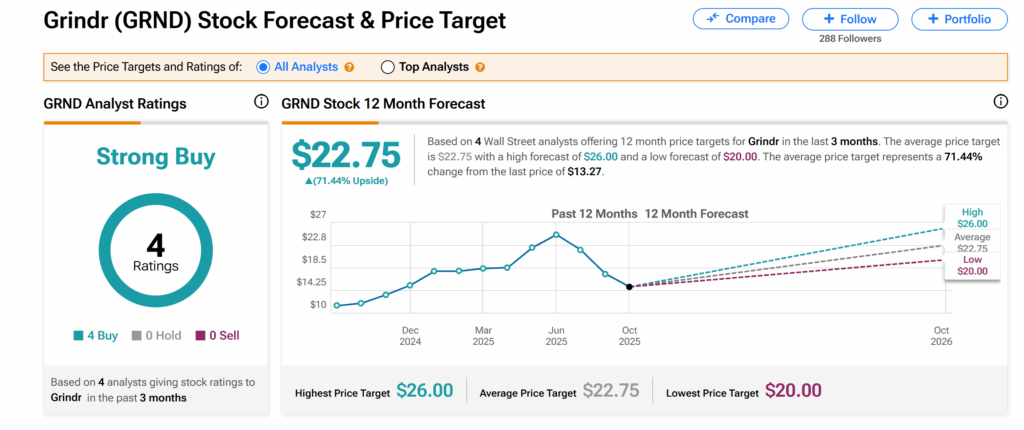Open info icon for GRND Analyst Ratings
Viewport: 1024px width, 430px height.
click(x=261, y=102)
